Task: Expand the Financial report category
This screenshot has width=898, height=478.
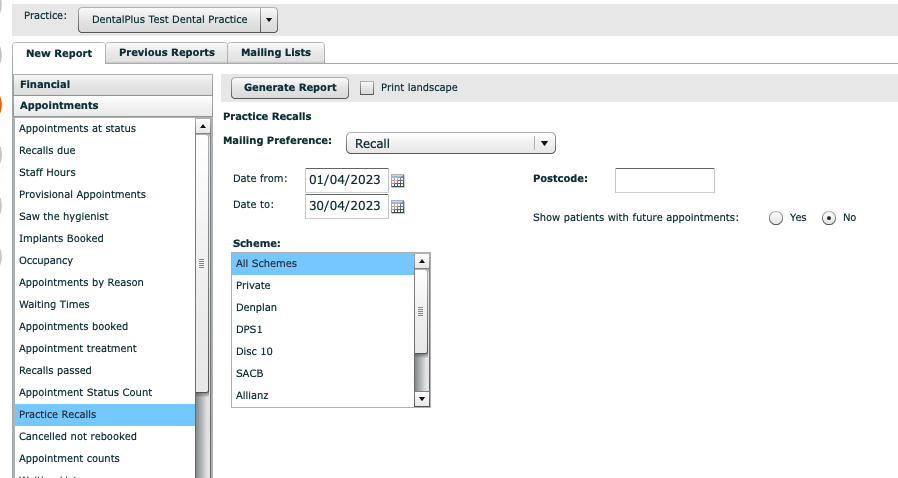Action: pyautogui.click(x=113, y=85)
